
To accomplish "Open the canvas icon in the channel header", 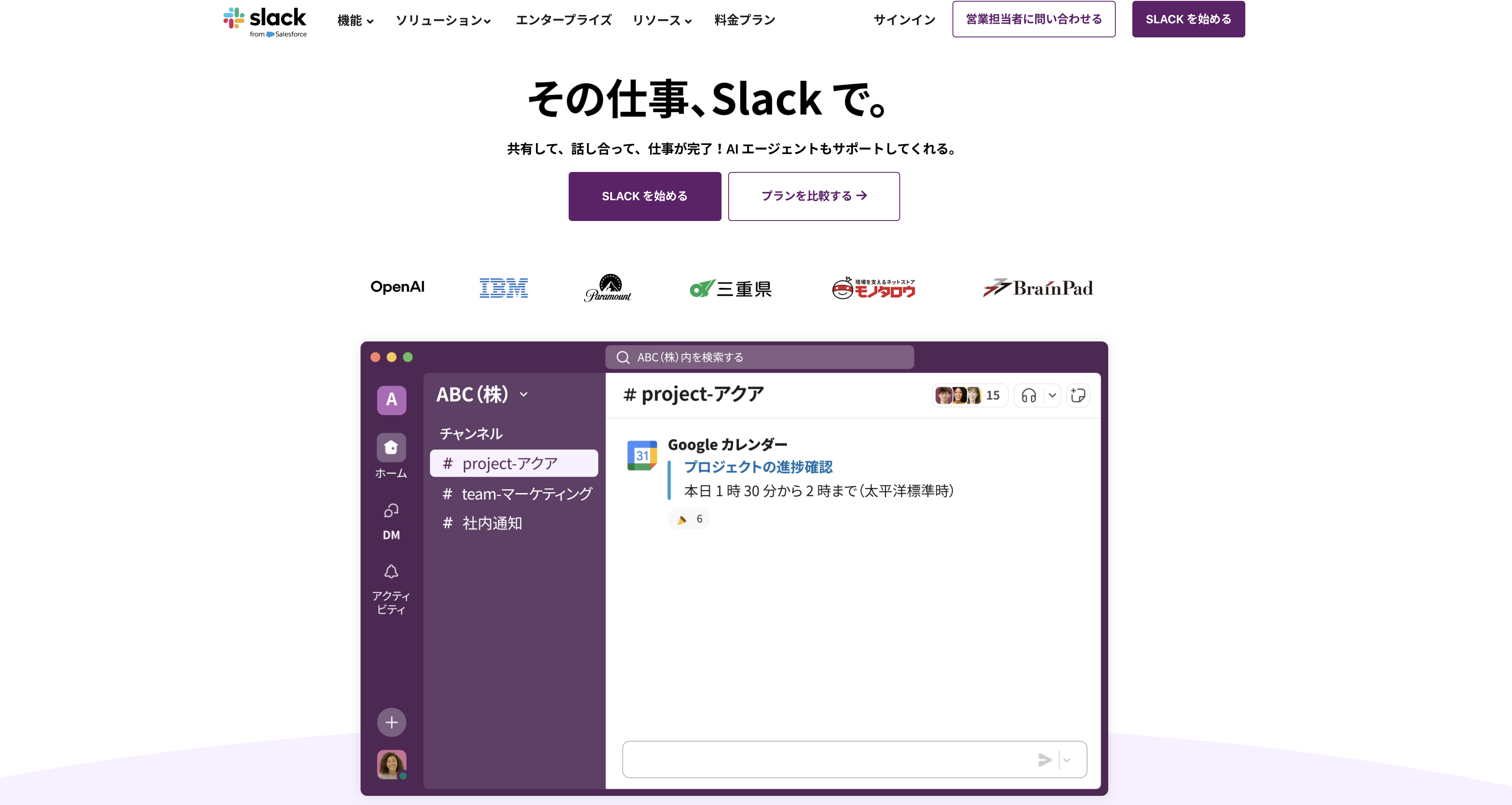I will point(1078,395).
